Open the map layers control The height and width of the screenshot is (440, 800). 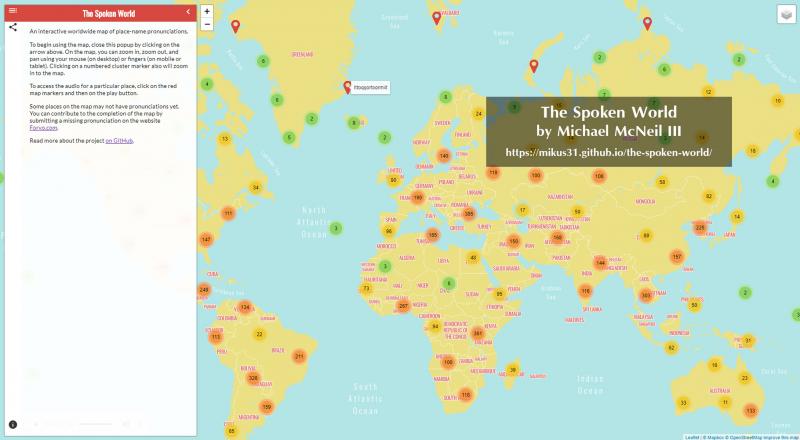(x=785, y=14)
